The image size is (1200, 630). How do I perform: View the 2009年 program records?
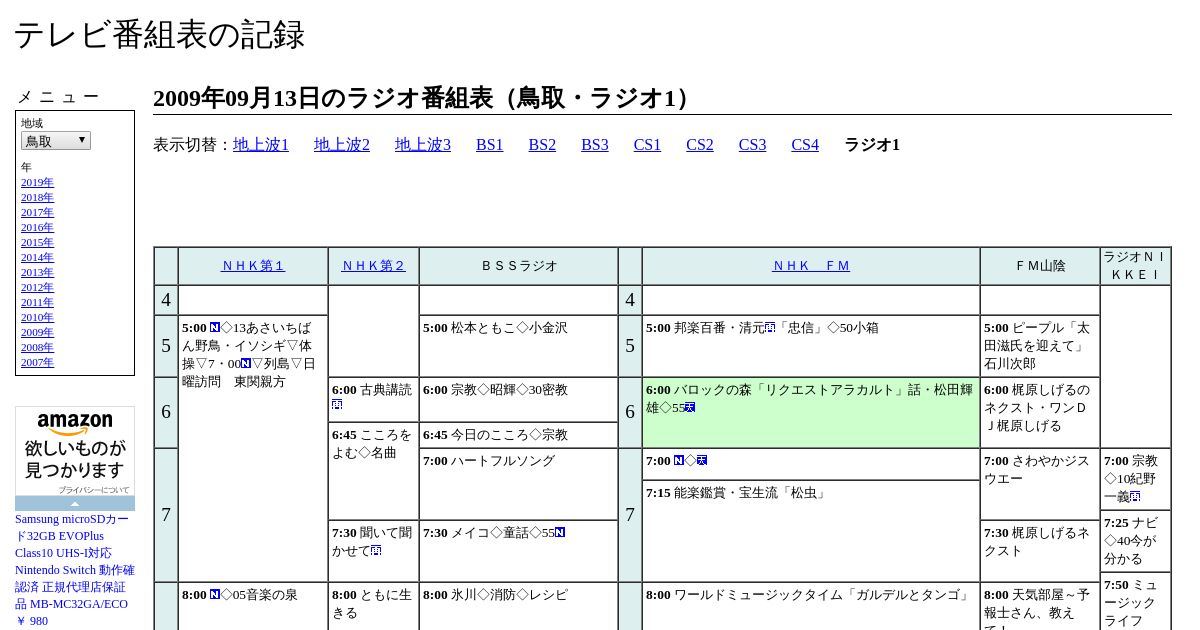pyautogui.click(x=37, y=333)
